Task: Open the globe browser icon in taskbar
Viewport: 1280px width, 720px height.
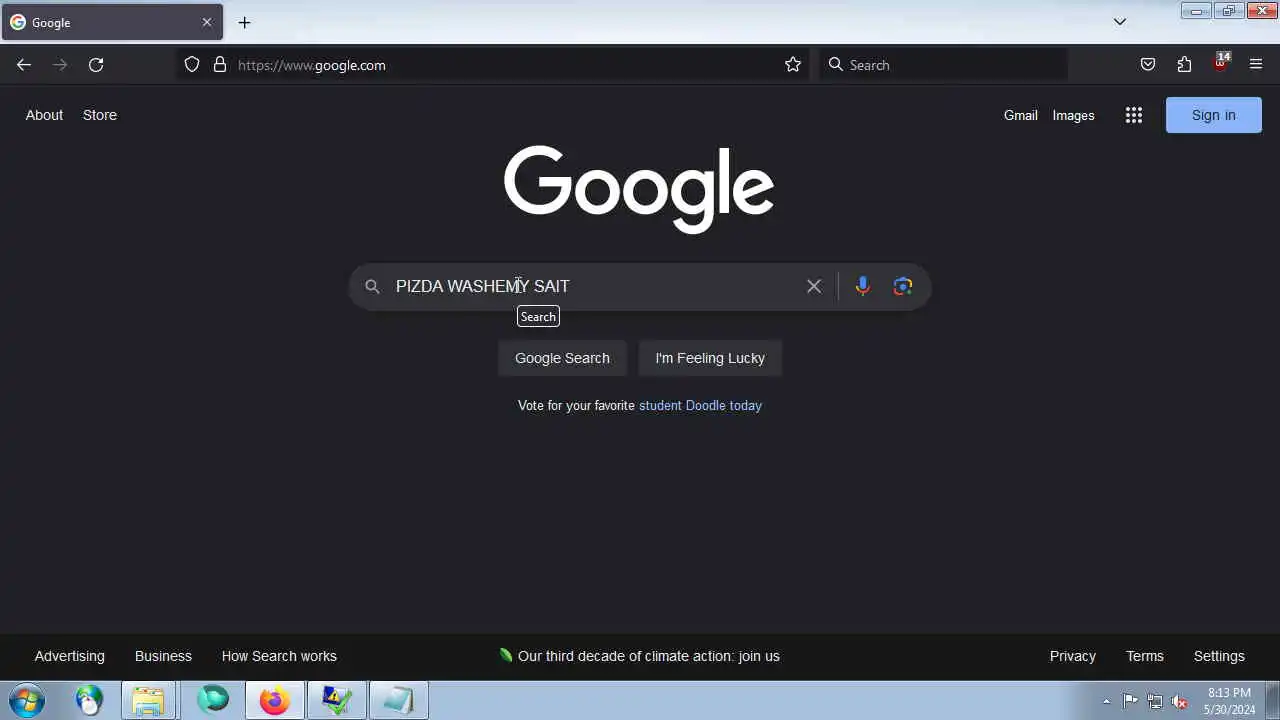Action: 90,700
